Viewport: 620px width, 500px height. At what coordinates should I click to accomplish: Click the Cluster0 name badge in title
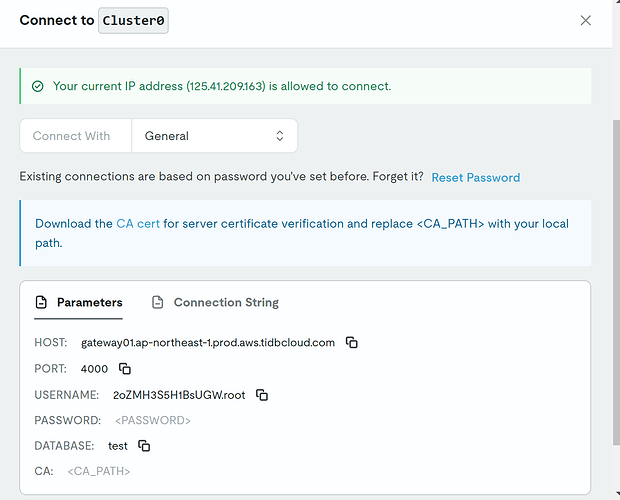click(x=133, y=21)
